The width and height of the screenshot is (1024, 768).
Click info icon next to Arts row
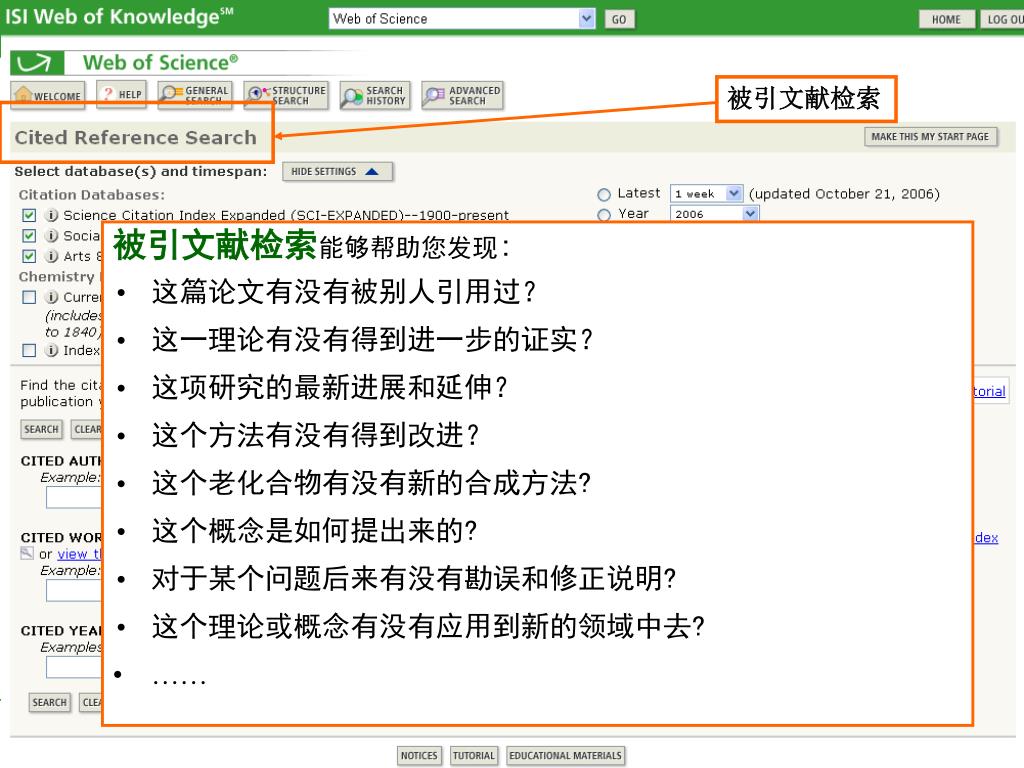pos(52,255)
